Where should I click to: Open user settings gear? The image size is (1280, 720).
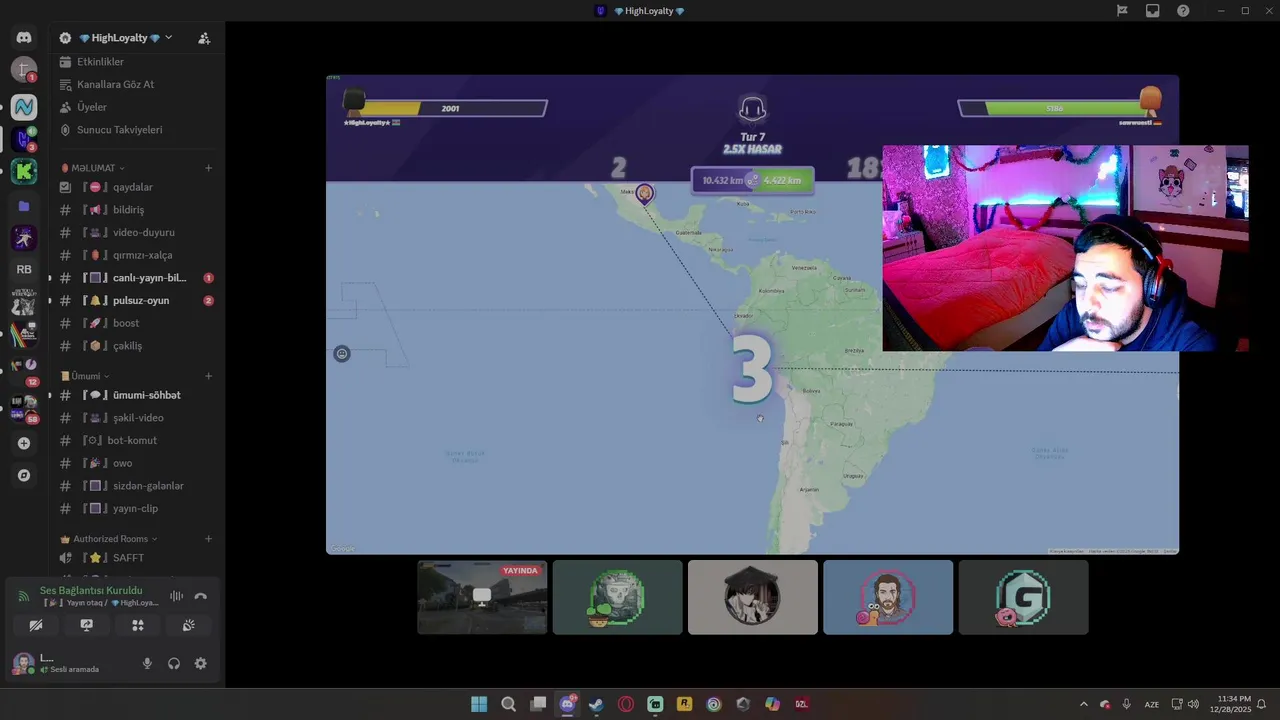[x=200, y=663]
